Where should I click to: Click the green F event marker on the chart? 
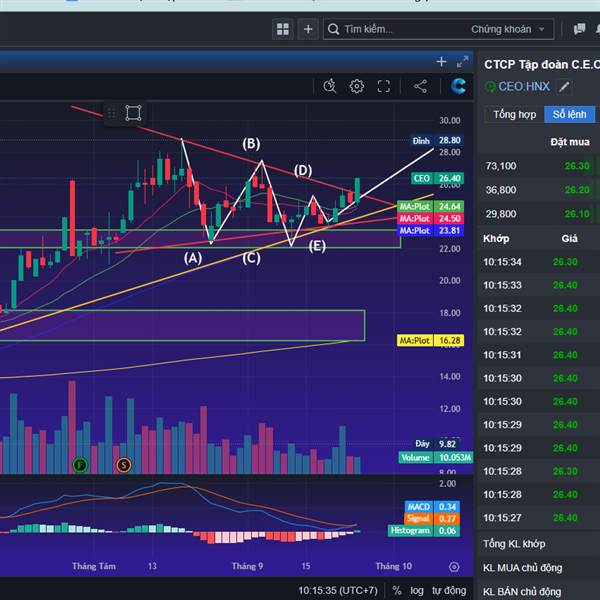[x=80, y=465]
